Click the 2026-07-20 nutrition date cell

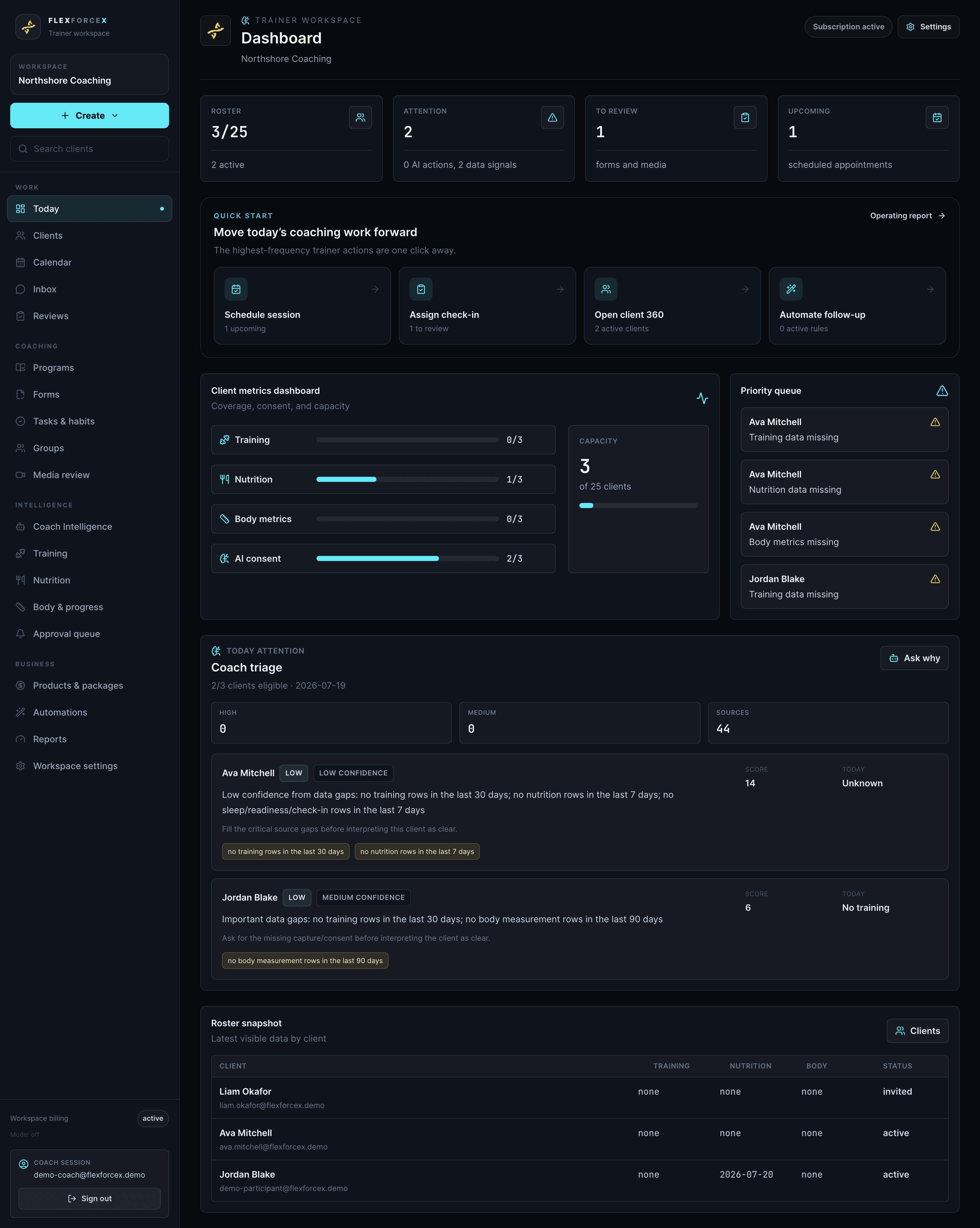[x=746, y=1175]
